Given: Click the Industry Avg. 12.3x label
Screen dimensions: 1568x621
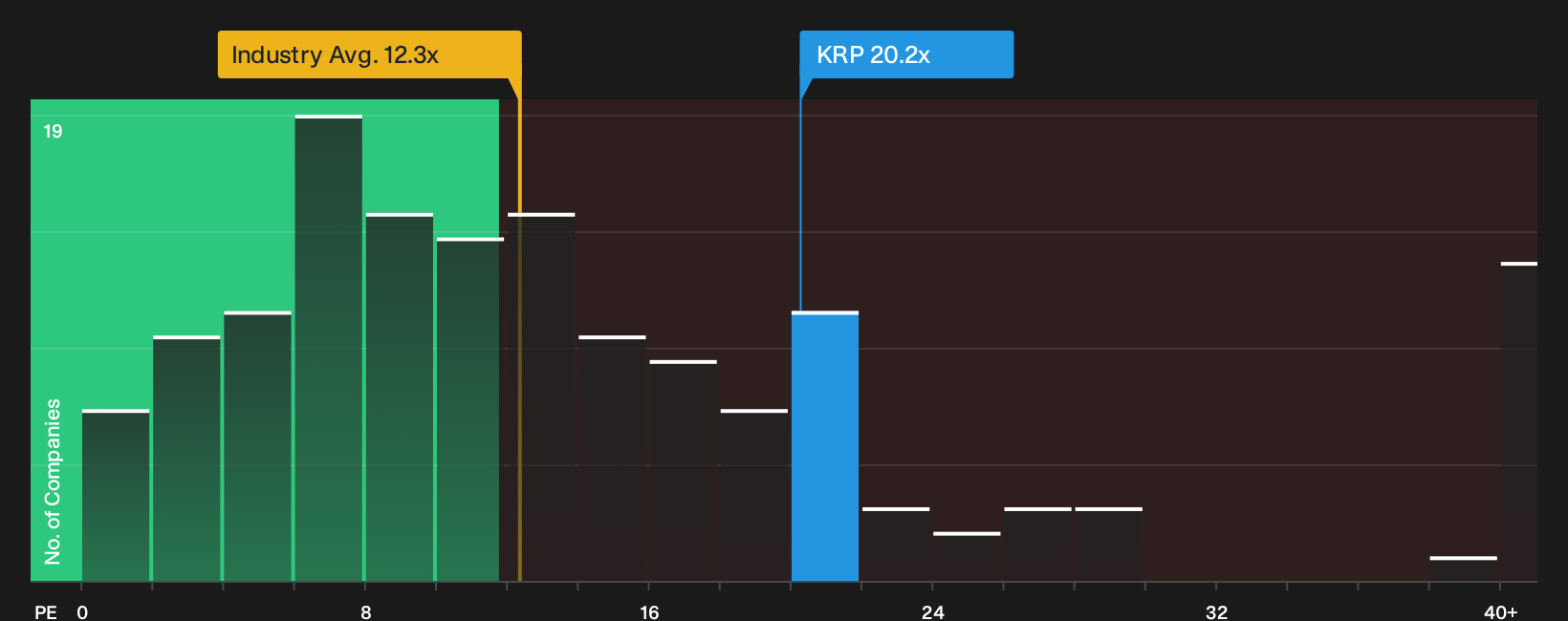Looking at the screenshot, I should click(x=369, y=54).
